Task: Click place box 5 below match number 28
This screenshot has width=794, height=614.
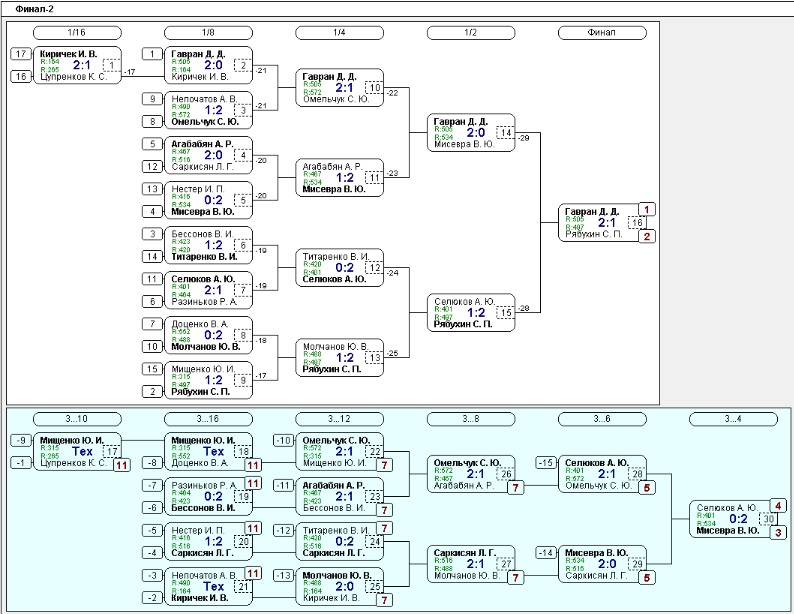Action: (647, 488)
